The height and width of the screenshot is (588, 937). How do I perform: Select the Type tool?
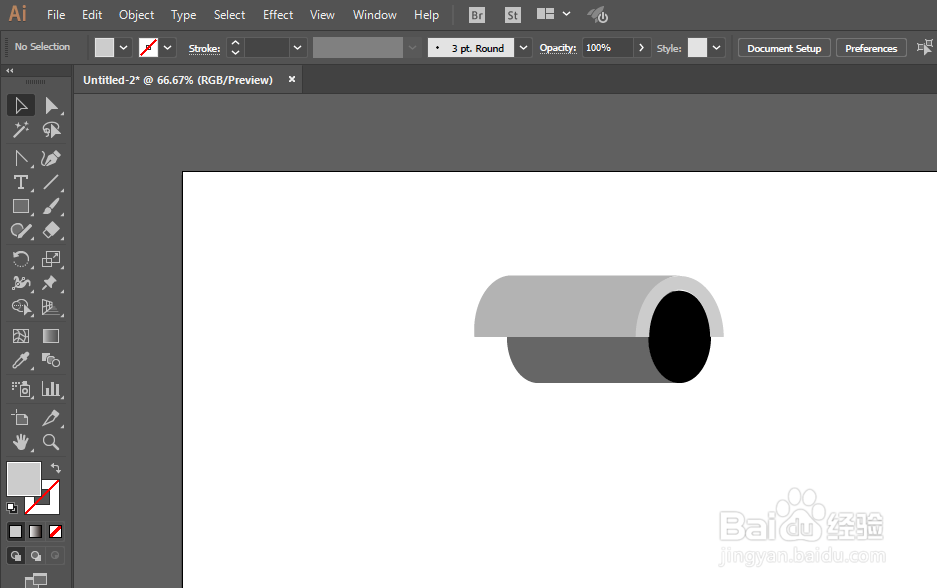point(21,182)
